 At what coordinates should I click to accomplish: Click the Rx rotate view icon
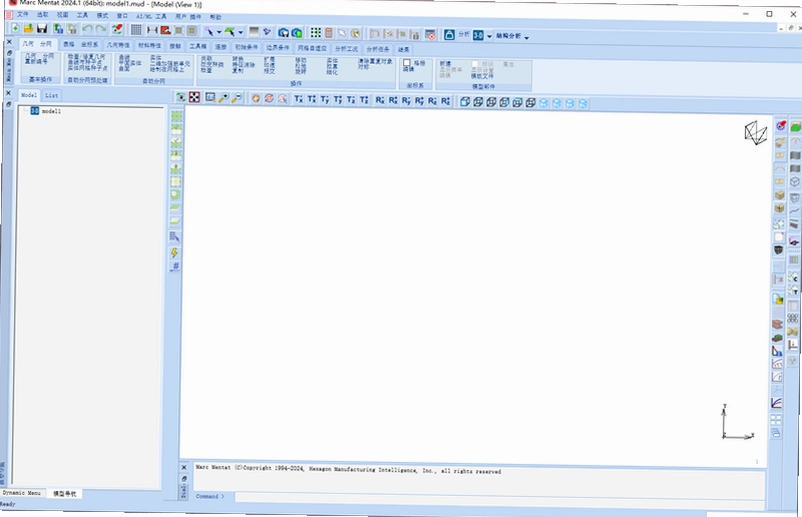click(x=380, y=100)
